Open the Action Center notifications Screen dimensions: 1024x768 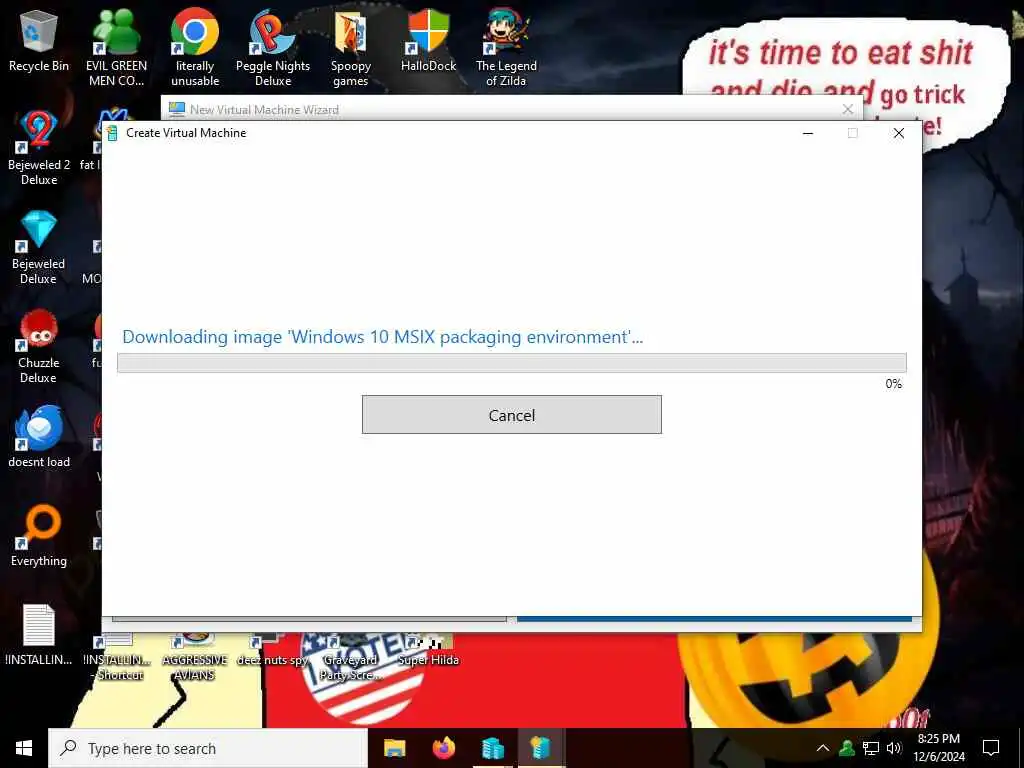pos(991,748)
